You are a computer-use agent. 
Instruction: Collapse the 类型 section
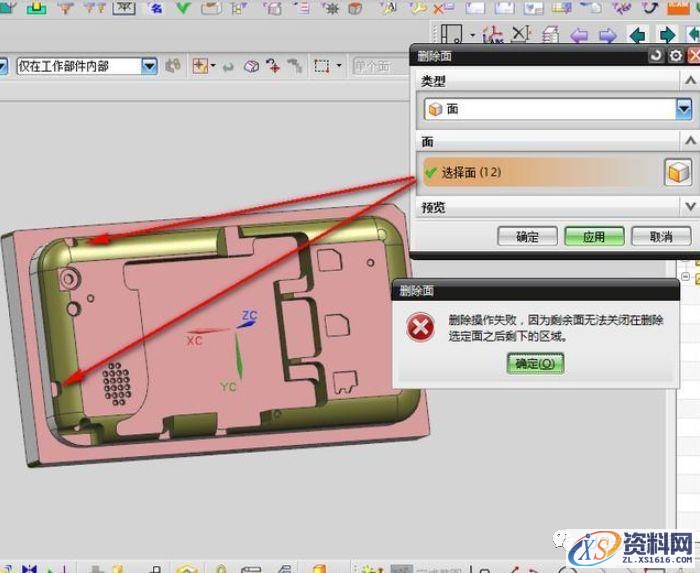click(688, 79)
